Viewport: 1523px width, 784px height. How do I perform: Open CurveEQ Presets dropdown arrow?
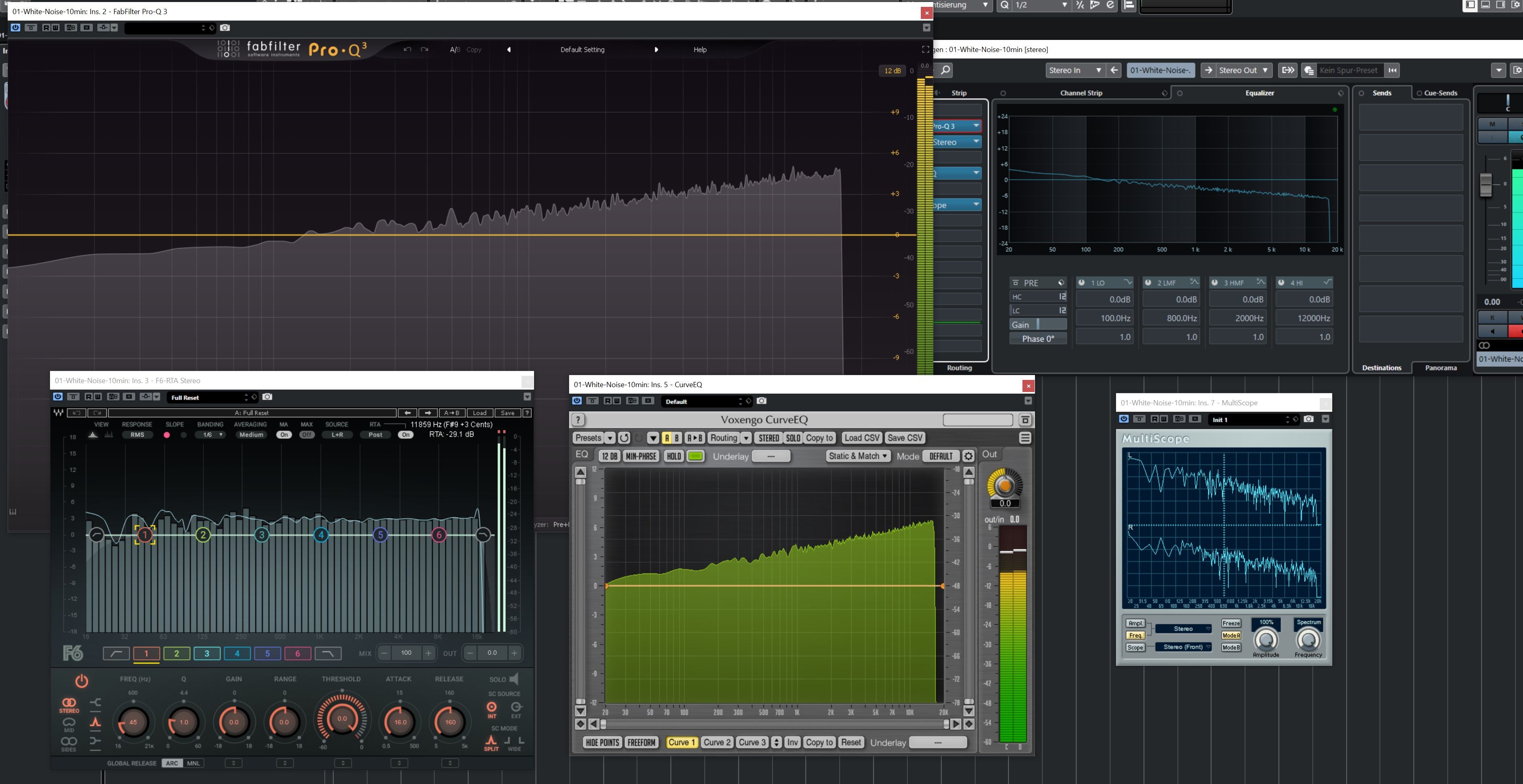tap(610, 438)
